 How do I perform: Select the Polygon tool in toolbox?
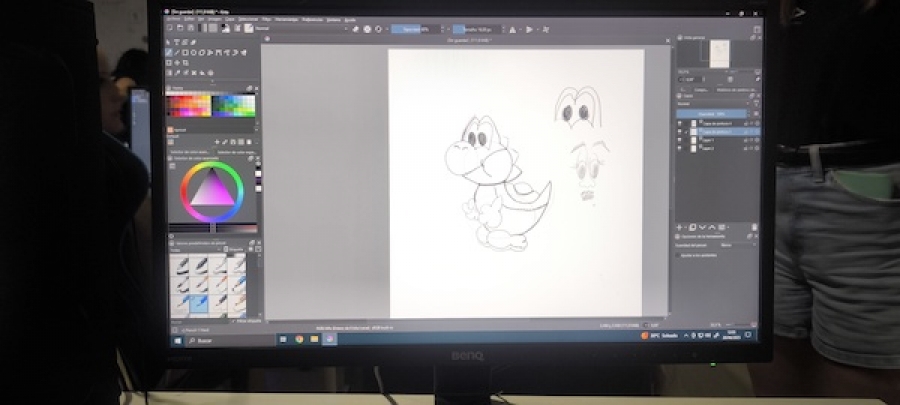tap(201, 52)
